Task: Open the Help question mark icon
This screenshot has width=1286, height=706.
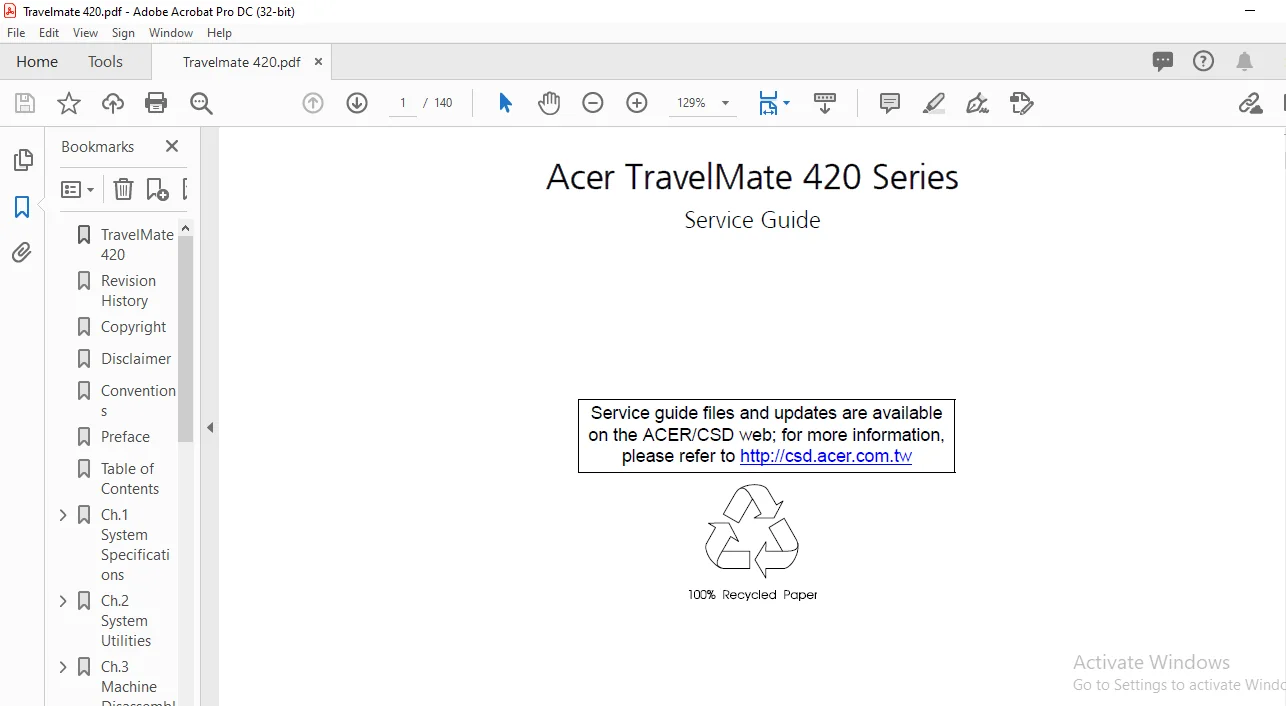Action: 1203,61
